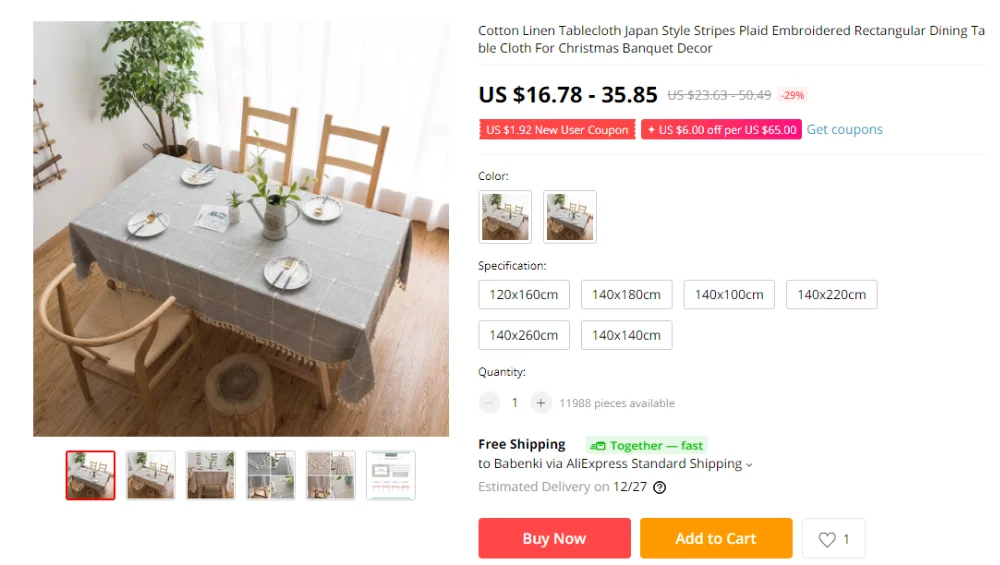View the size chart thumbnail at the end
Viewport: 1000px width, 565px height.
tap(391, 475)
